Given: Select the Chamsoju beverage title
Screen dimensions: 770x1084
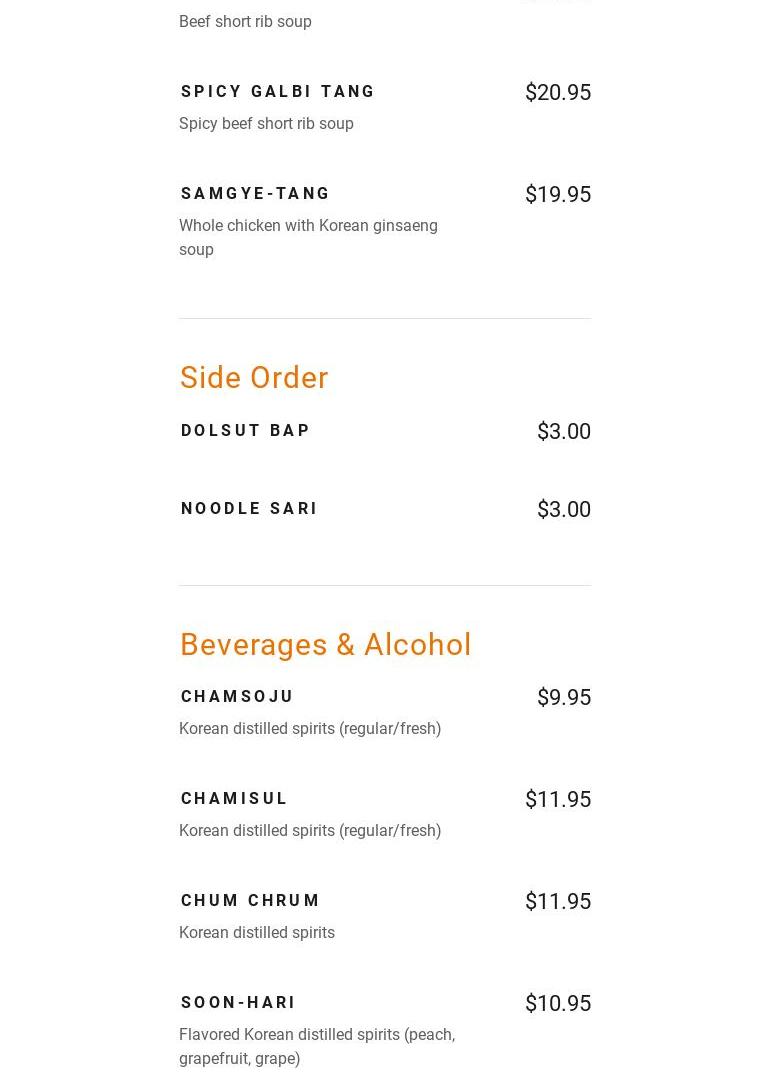Looking at the screenshot, I should coord(237,697).
